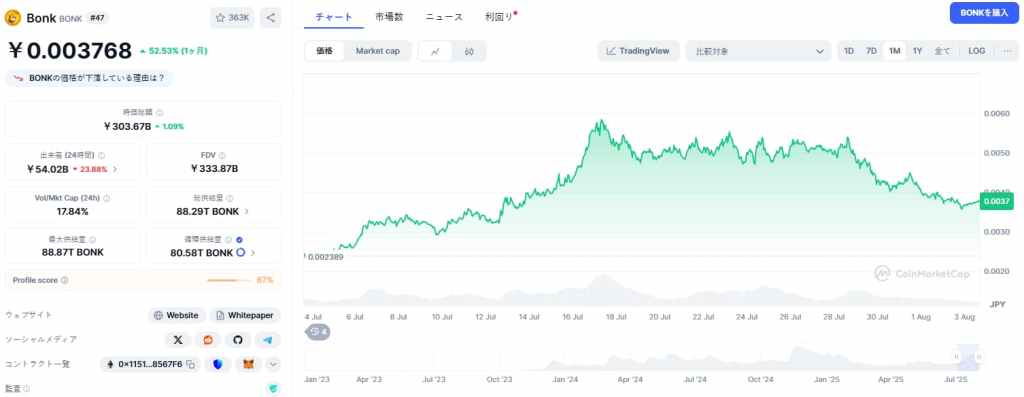Select the 価格 (price) chart toggle

(x=325, y=51)
